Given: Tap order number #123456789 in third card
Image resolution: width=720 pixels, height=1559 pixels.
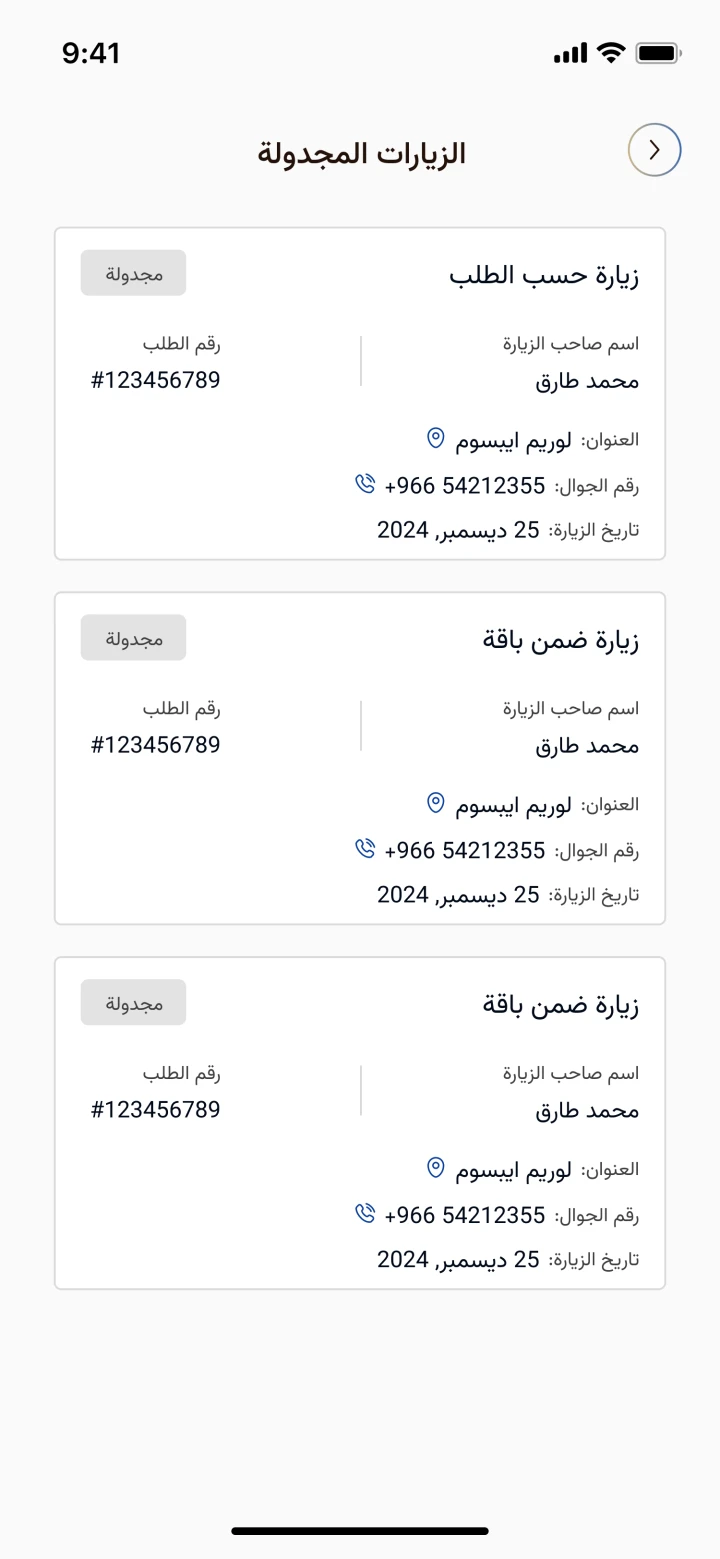Looking at the screenshot, I should [x=155, y=1111].
